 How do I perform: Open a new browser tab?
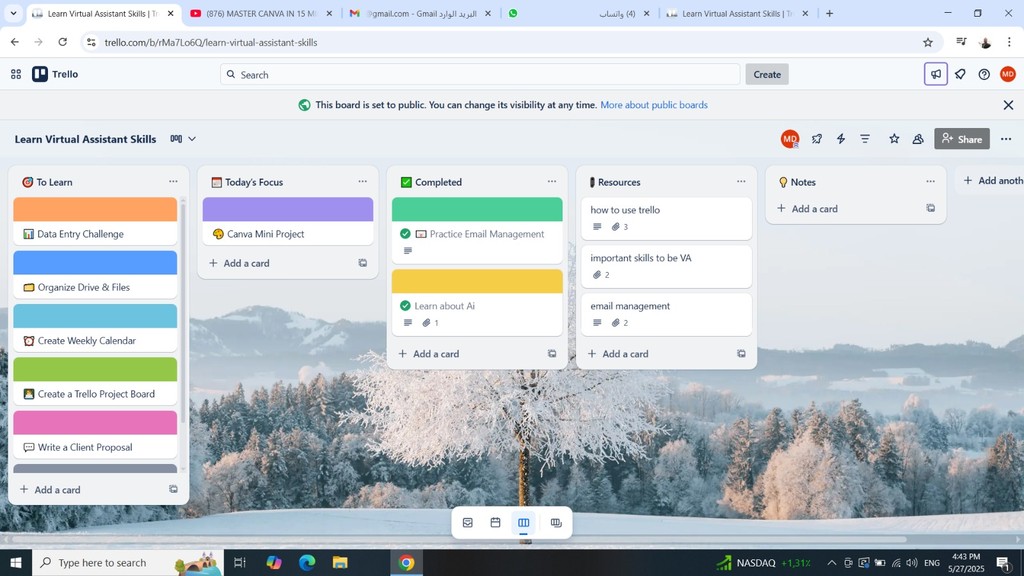point(829,13)
